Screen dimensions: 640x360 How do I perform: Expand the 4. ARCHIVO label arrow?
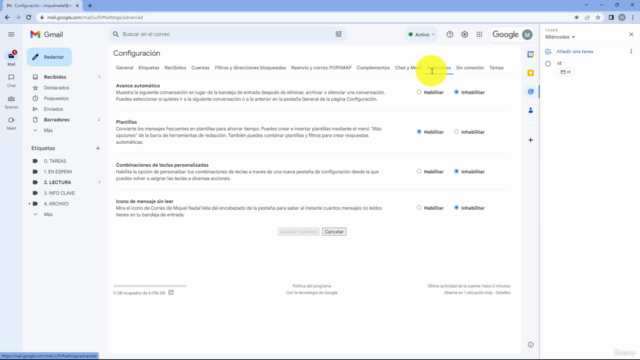tap(29, 204)
